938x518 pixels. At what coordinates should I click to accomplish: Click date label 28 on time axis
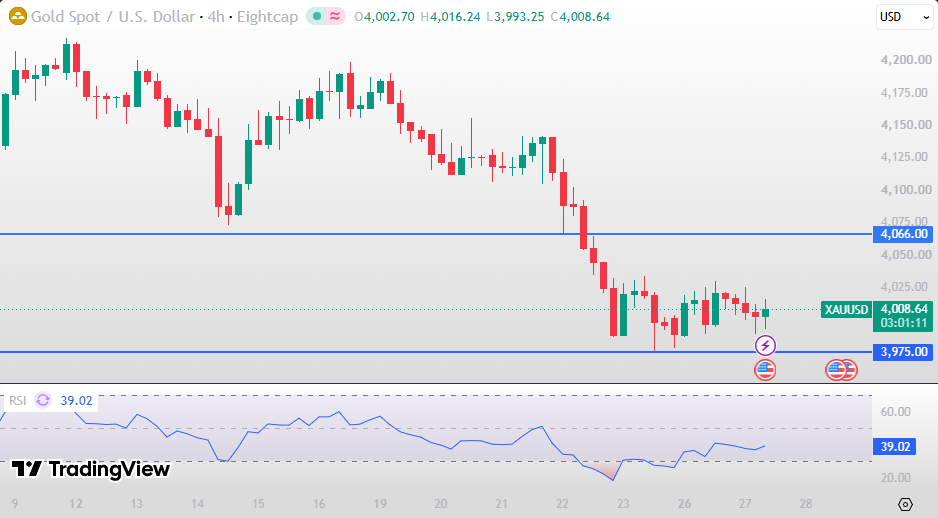coord(806,504)
